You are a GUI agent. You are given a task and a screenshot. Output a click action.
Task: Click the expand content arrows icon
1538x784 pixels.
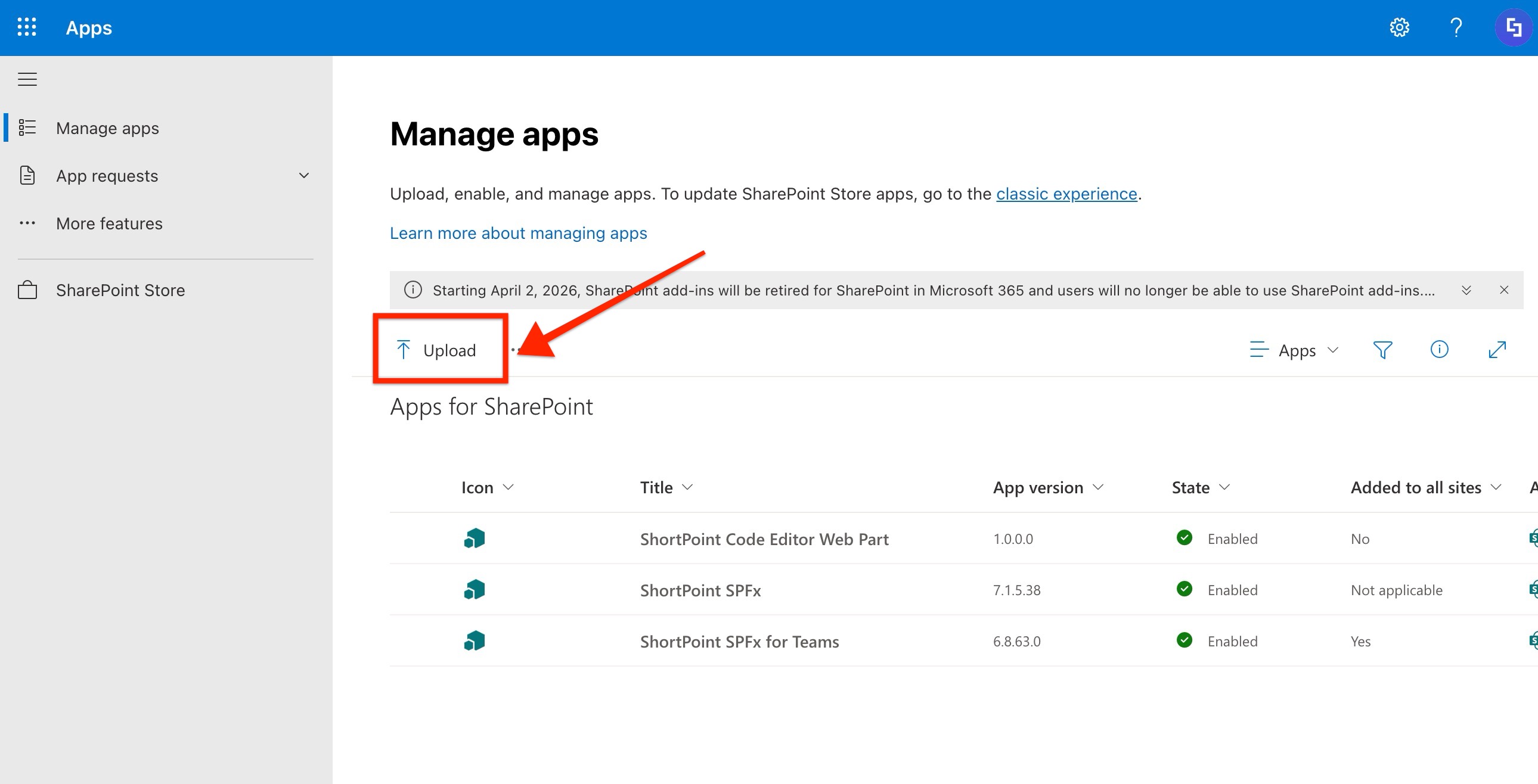coord(1497,350)
